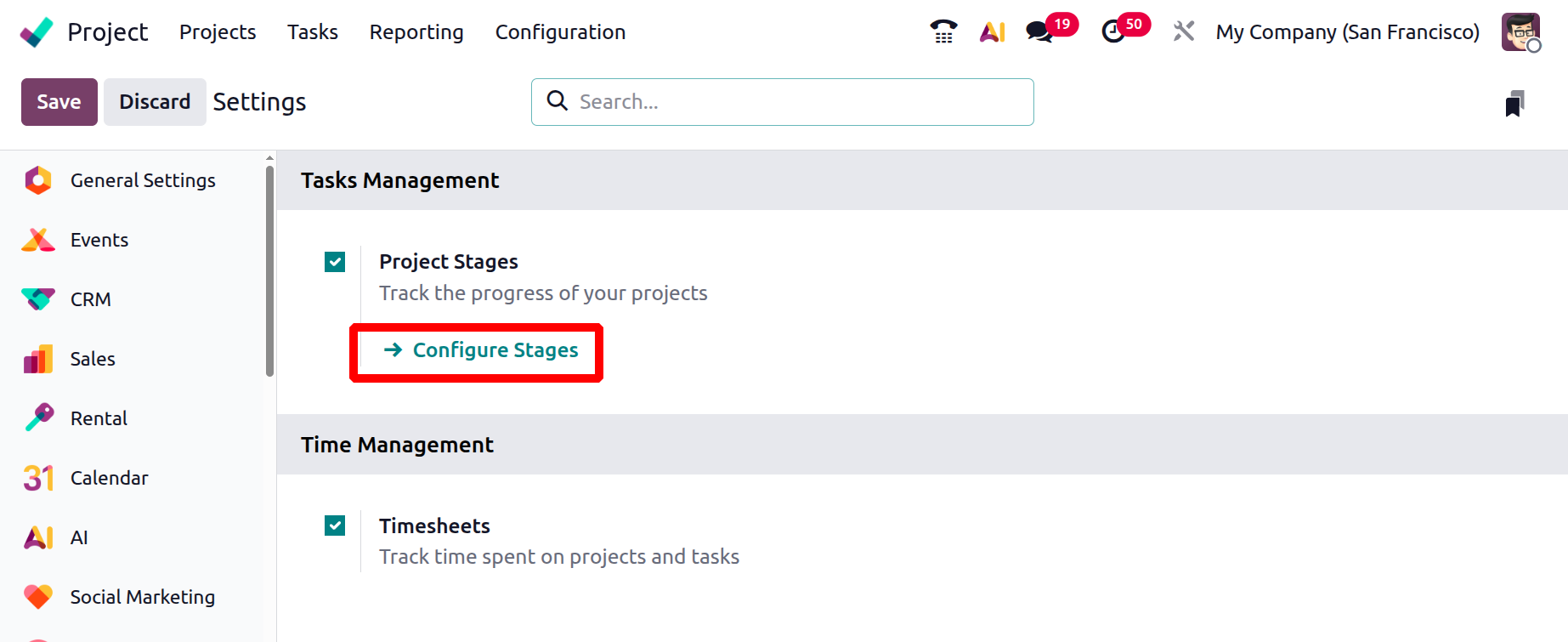The height and width of the screenshot is (642, 1568).
Task: Go to the Projects menu
Action: (218, 32)
